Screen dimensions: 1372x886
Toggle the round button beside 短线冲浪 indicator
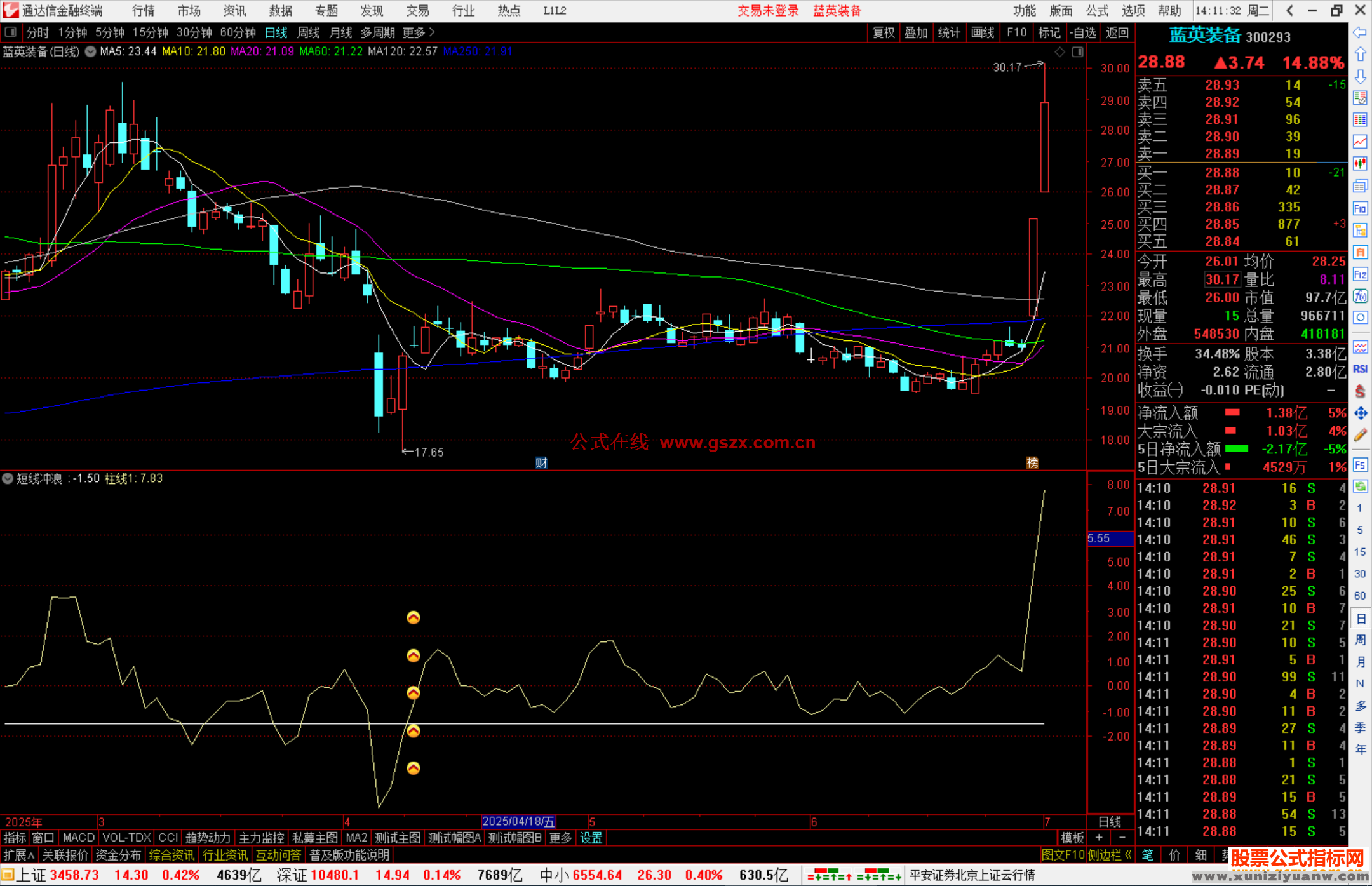tap(8, 478)
